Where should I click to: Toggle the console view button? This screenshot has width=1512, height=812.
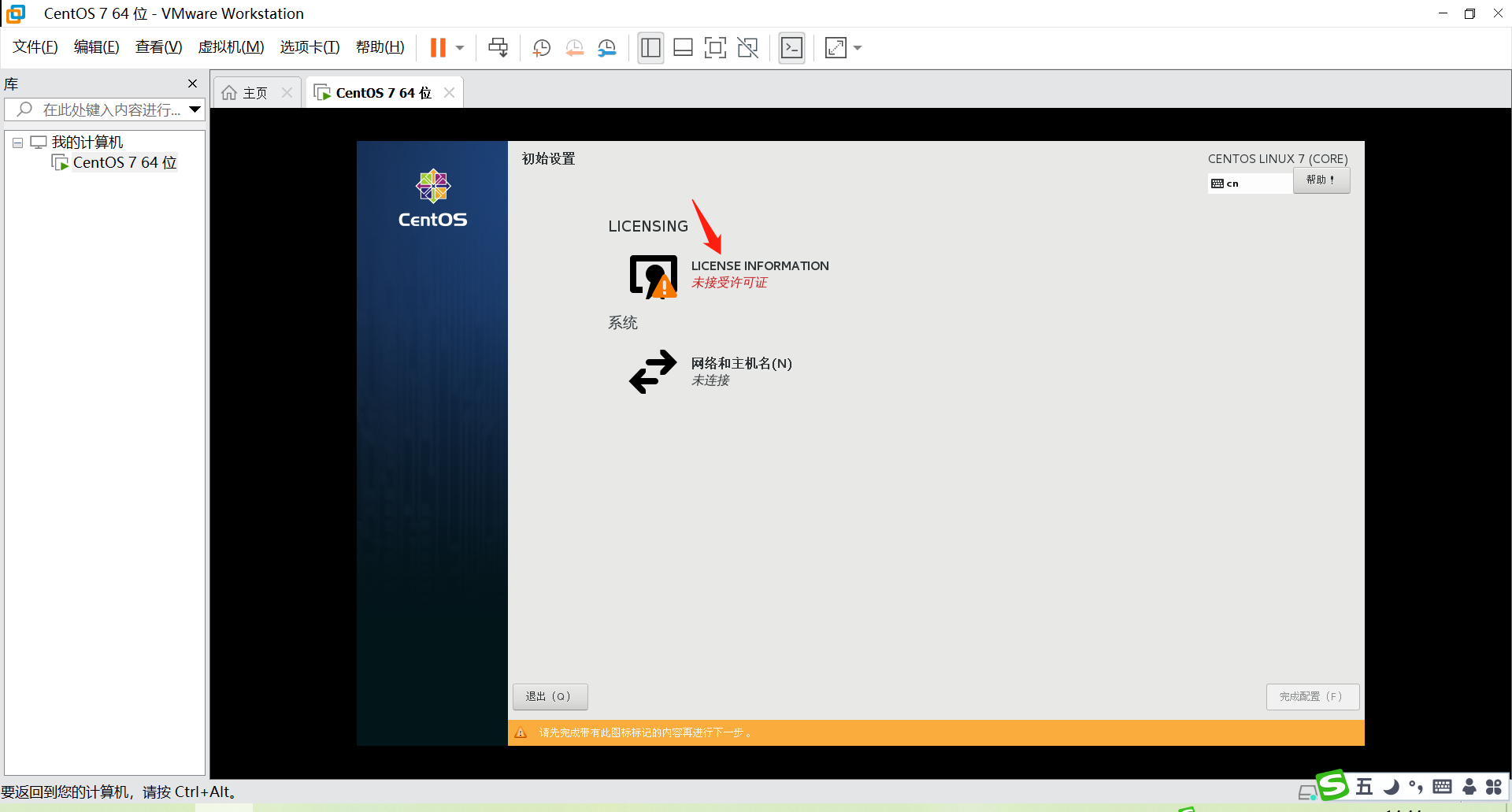(x=791, y=48)
